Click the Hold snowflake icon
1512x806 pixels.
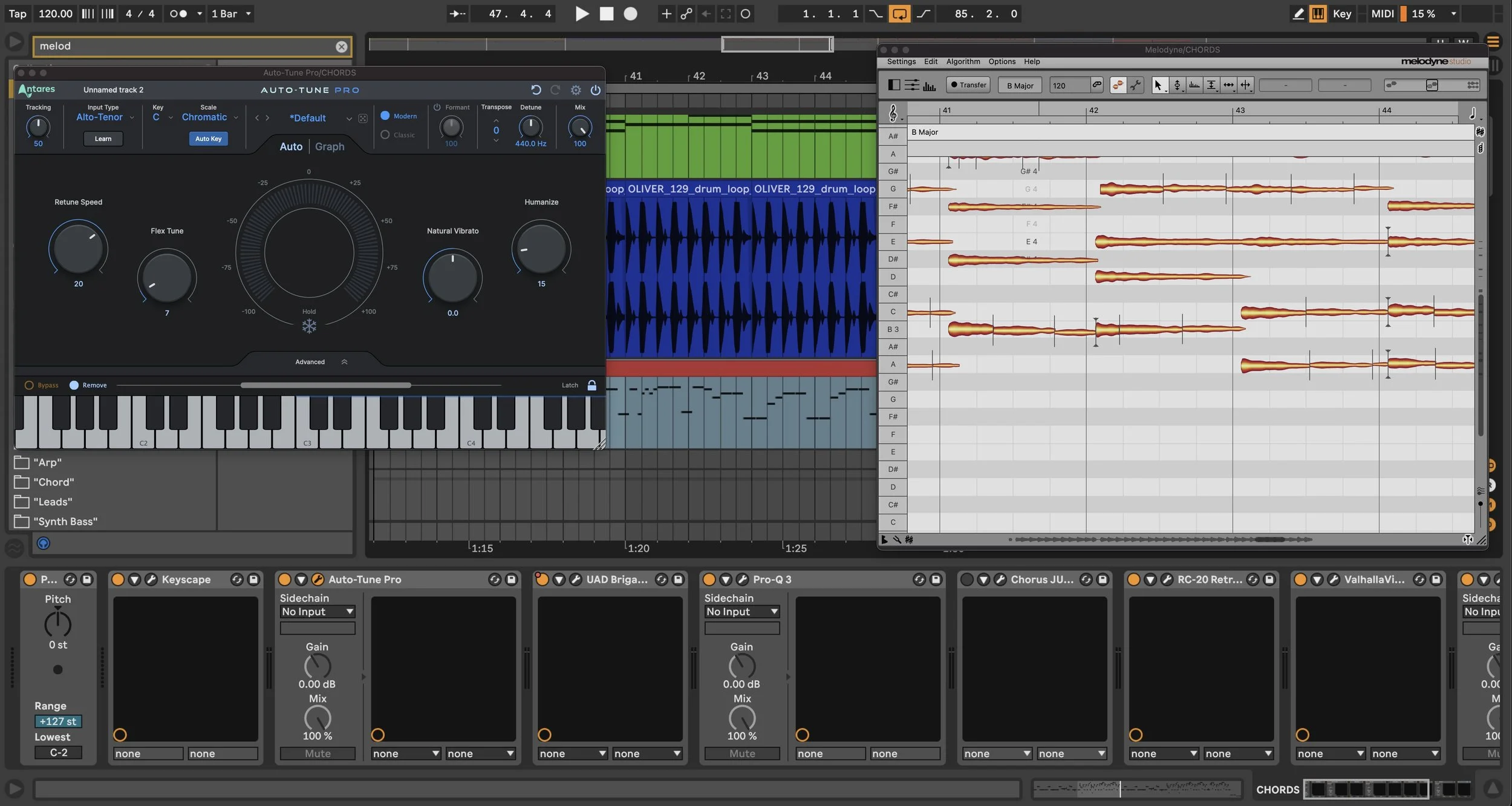309,327
